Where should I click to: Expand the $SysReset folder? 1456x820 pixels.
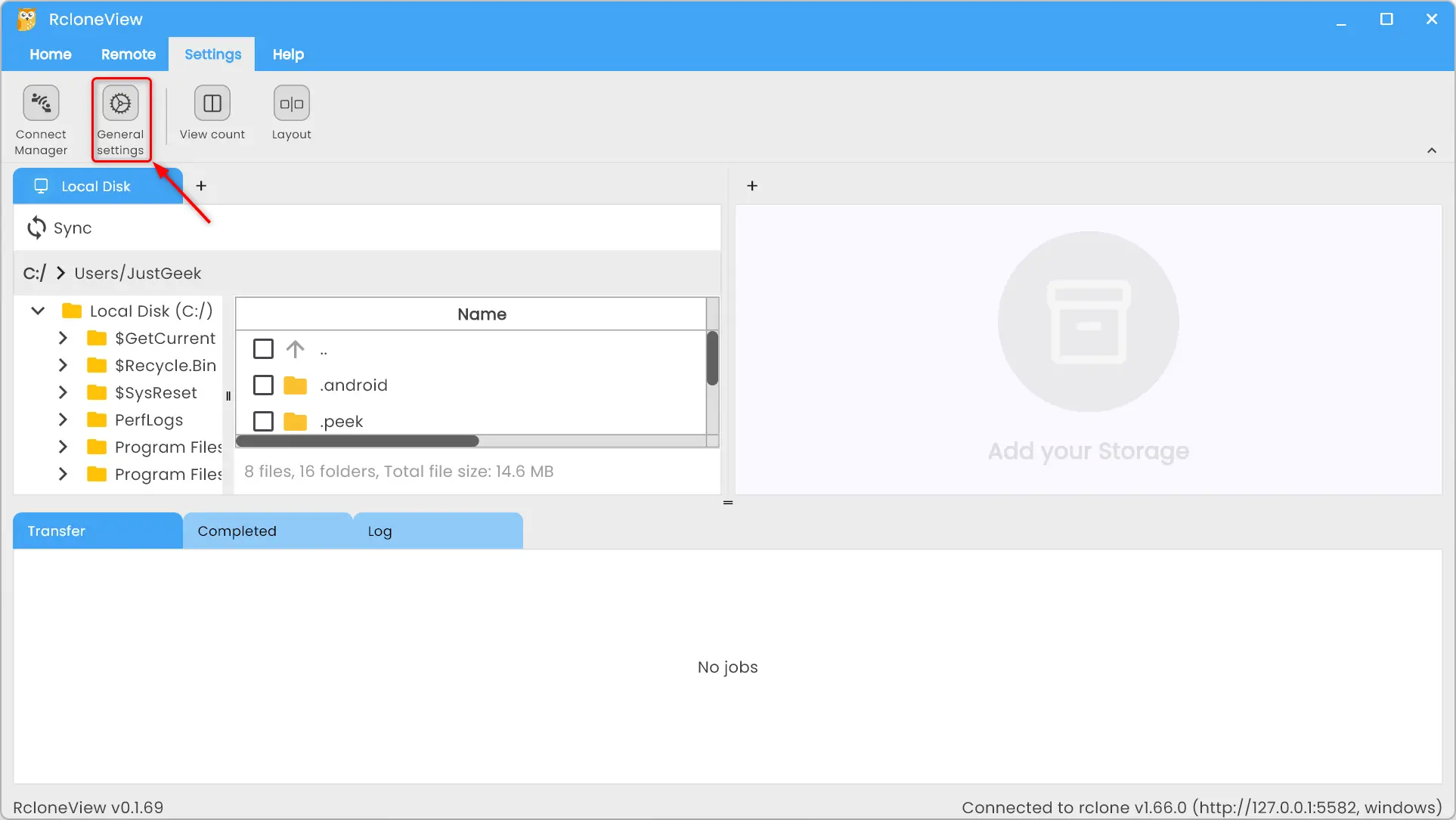(x=63, y=392)
